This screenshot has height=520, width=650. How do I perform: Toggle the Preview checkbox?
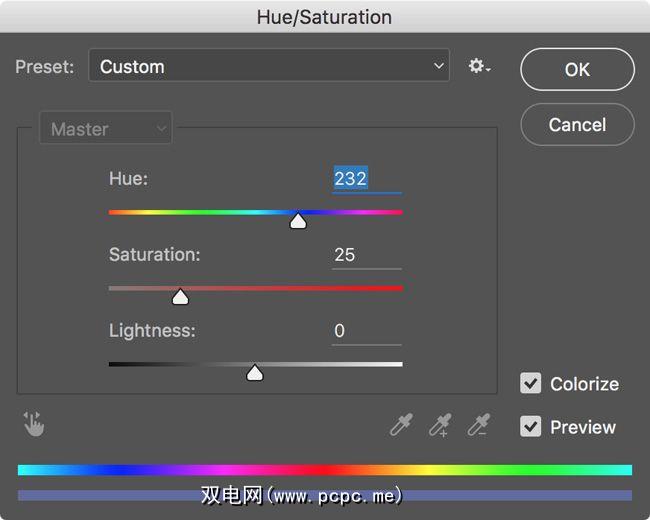[531, 427]
